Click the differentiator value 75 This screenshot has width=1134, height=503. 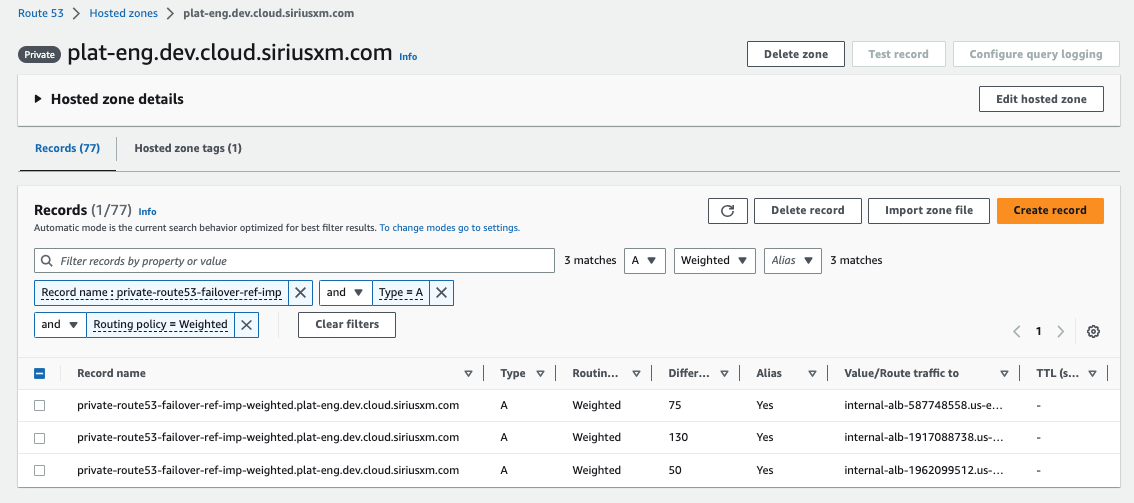point(675,405)
